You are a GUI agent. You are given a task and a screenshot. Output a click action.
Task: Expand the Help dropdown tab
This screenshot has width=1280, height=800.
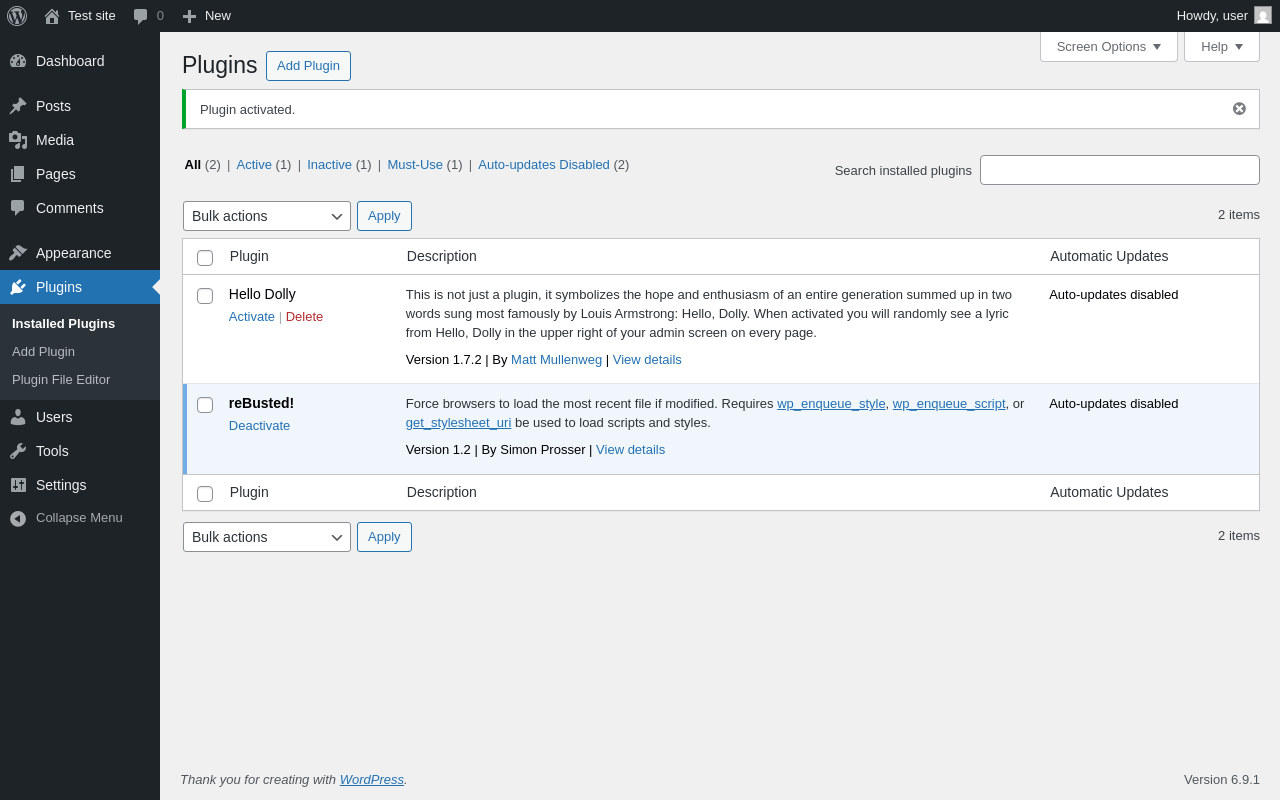click(1221, 46)
